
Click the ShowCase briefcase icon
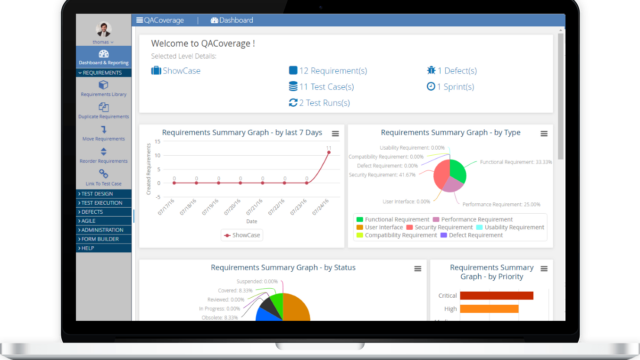pyautogui.click(x=156, y=70)
